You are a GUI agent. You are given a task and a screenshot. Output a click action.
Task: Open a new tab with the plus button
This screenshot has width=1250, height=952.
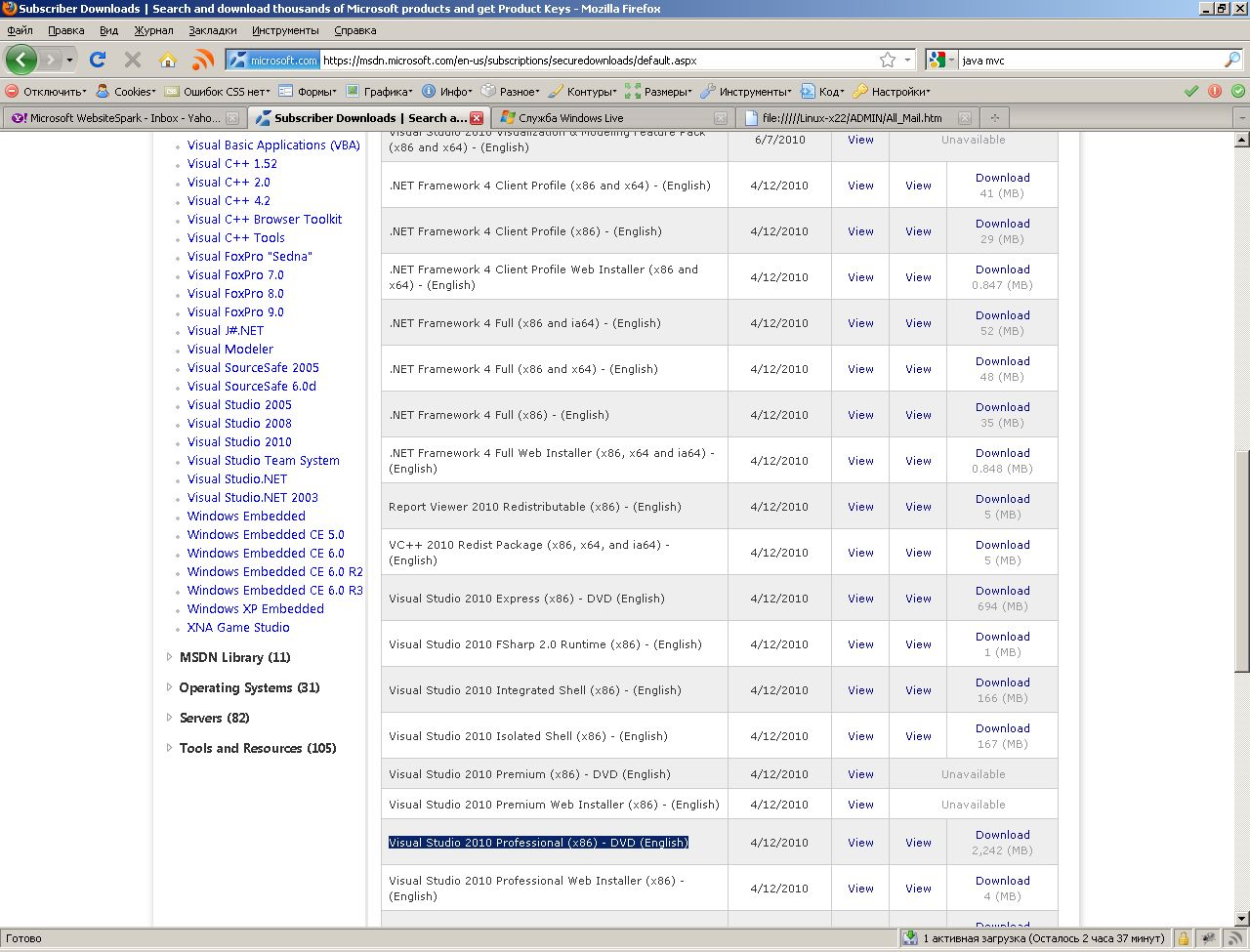tap(995, 118)
